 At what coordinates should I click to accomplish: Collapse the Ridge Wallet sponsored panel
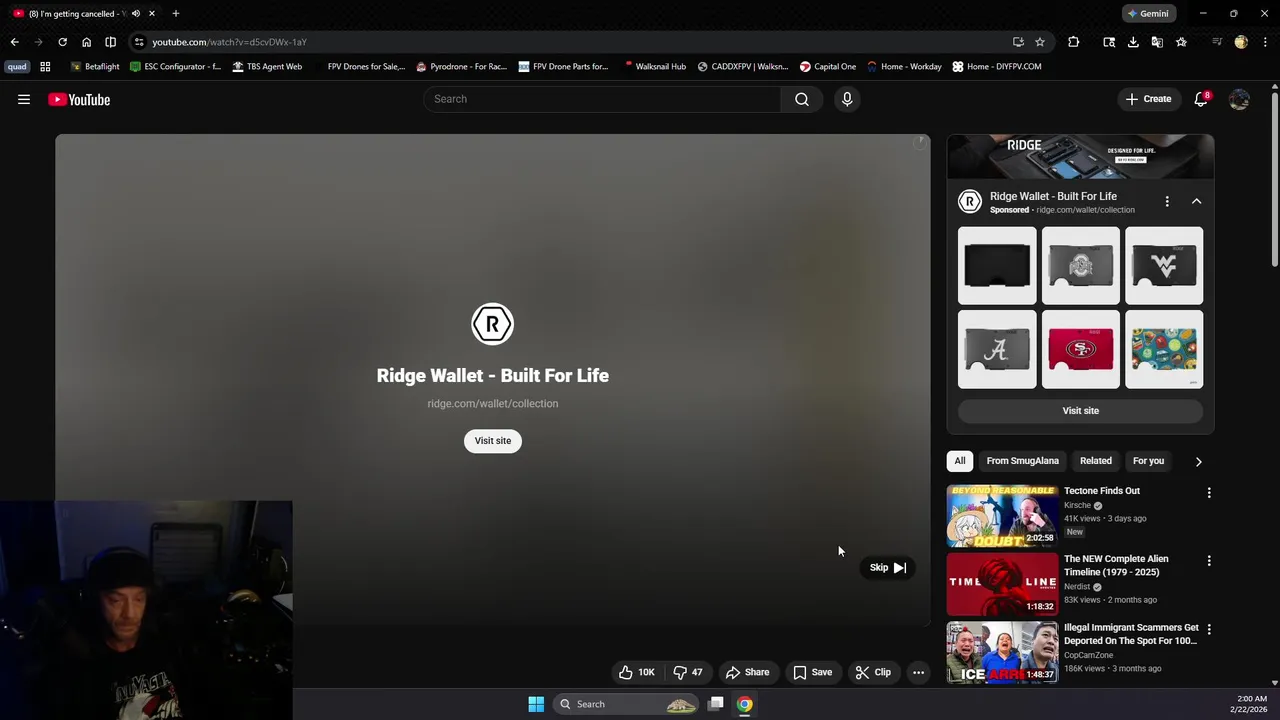click(1196, 201)
